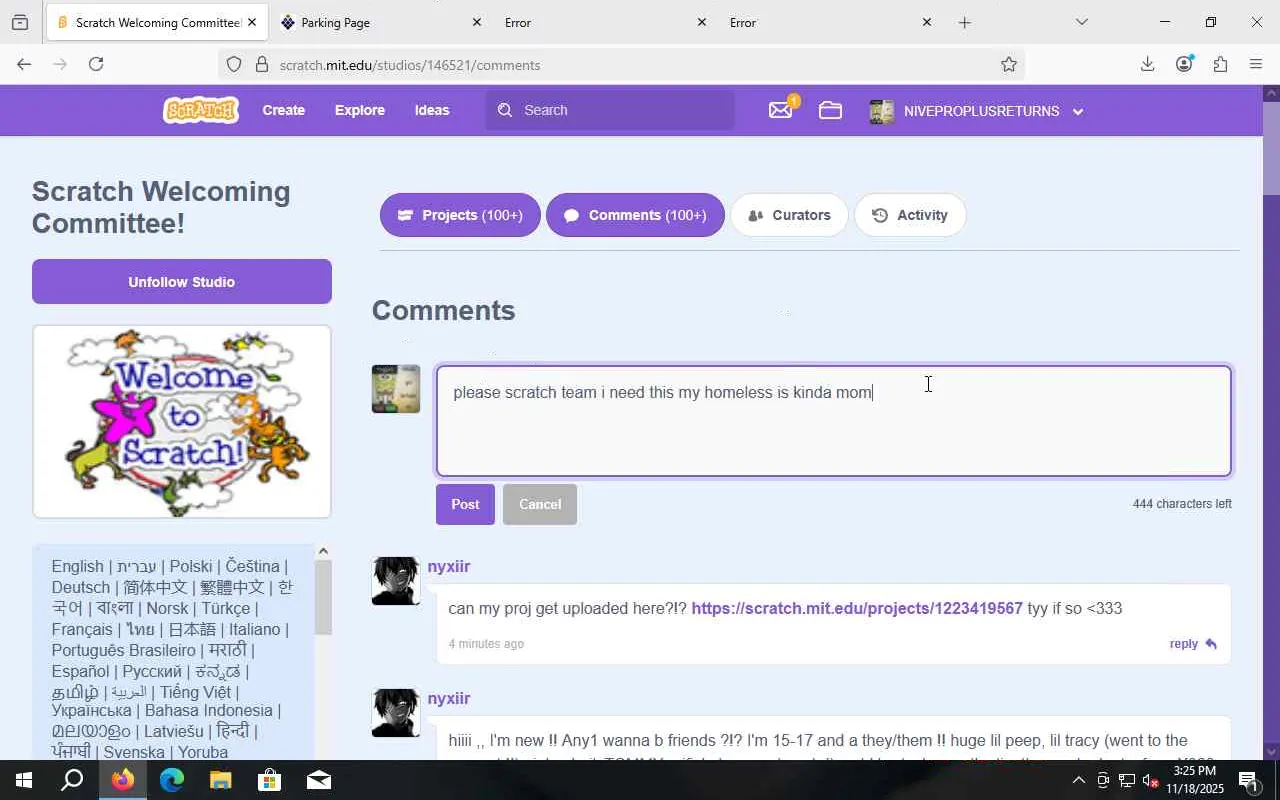Image resolution: width=1280 pixels, height=800 pixels.
Task: Click NIVEPROPLUSRETURNS profile avatar in navbar
Action: pyautogui.click(x=882, y=111)
